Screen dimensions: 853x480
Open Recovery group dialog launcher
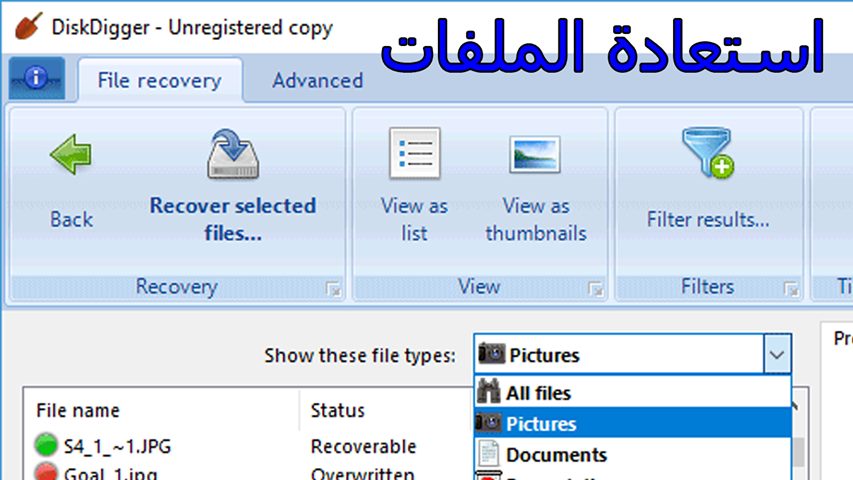point(333,288)
